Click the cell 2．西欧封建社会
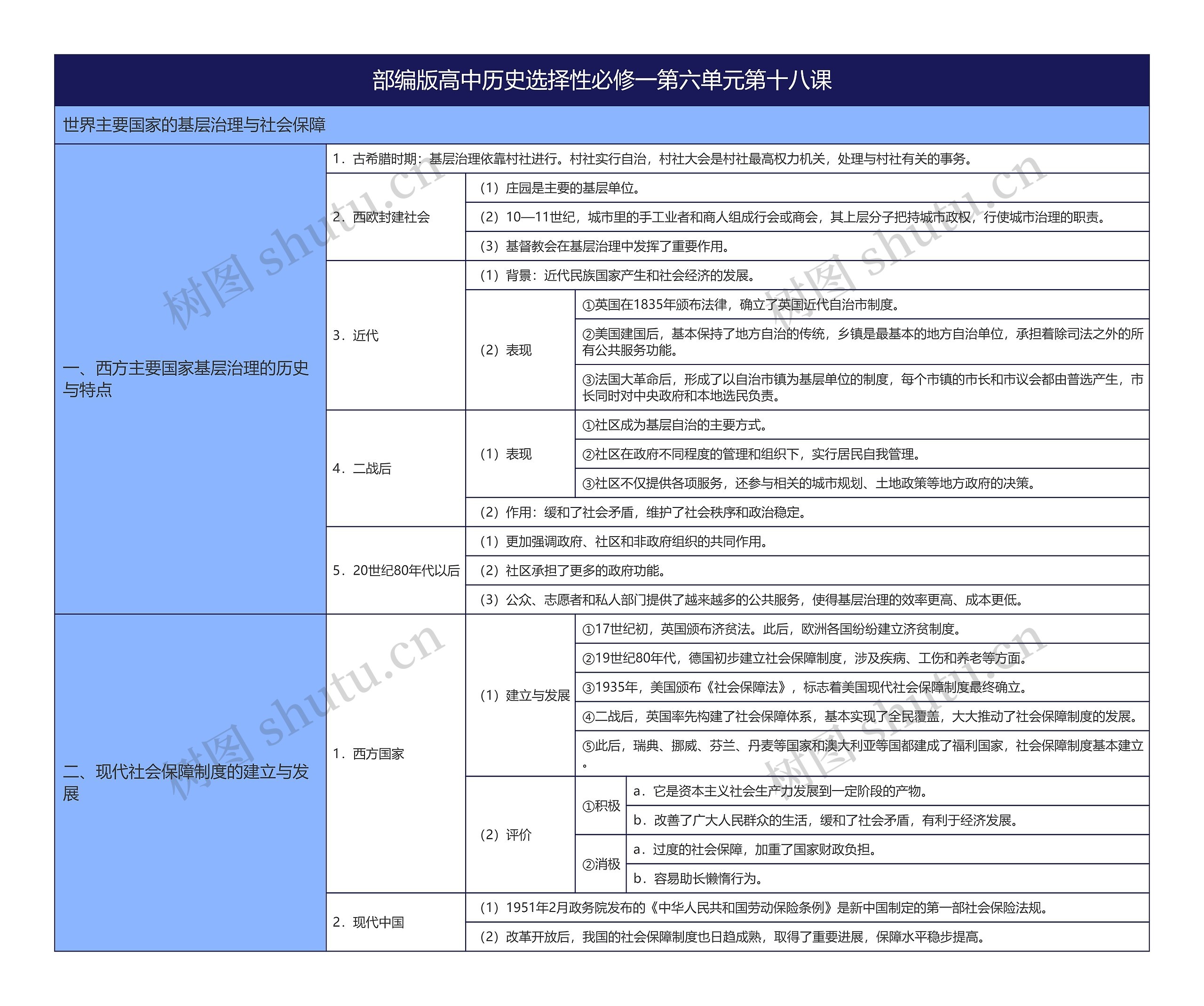Image resolution: width=1204 pixels, height=1006 pixels. coord(396,217)
